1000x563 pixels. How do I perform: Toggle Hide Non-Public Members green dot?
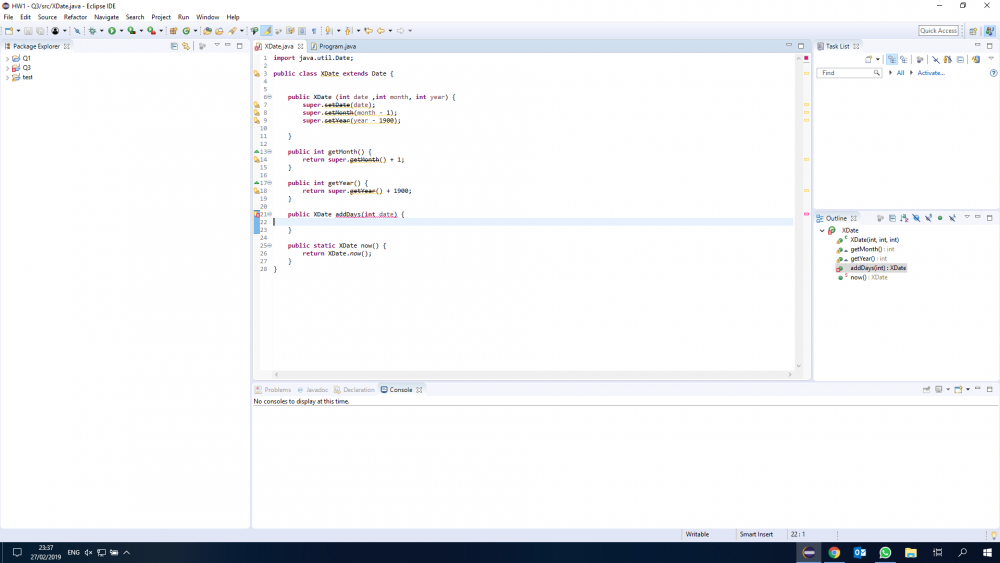[x=940, y=218]
